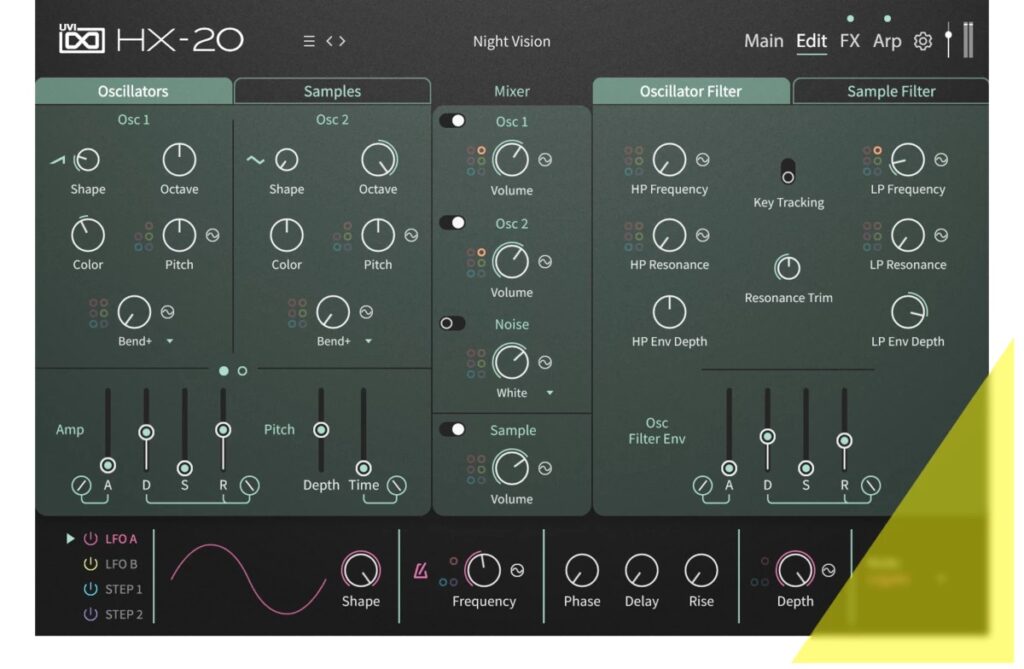Open the Oscillator Filter tab
Viewport: 1024px width, 669px height.
(691, 91)
